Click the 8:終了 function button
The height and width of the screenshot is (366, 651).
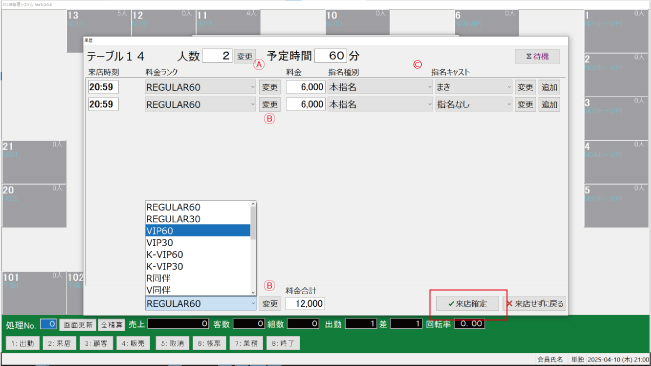coord(283,343)
